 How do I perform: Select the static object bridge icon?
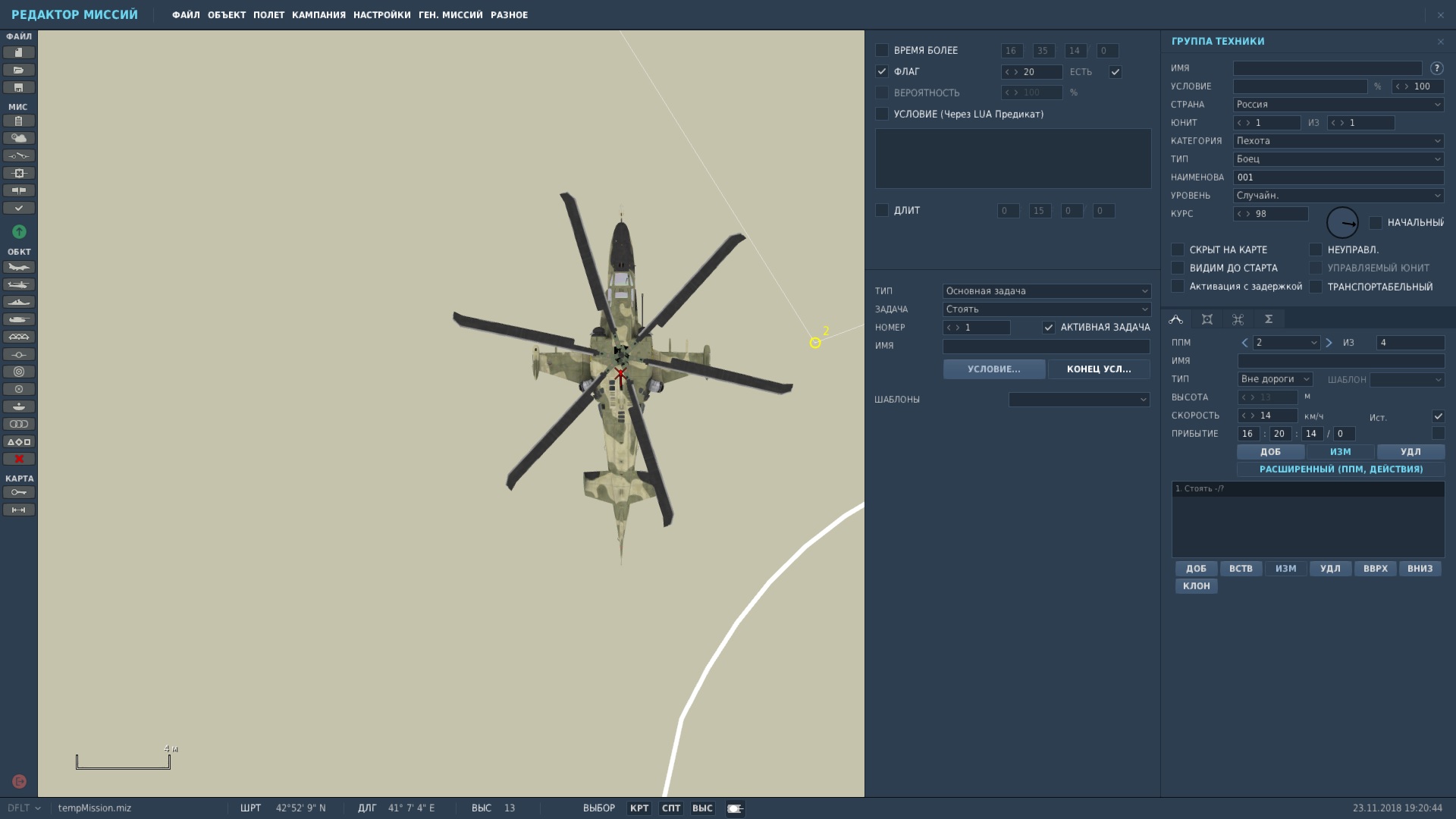[x=19, y=337]
